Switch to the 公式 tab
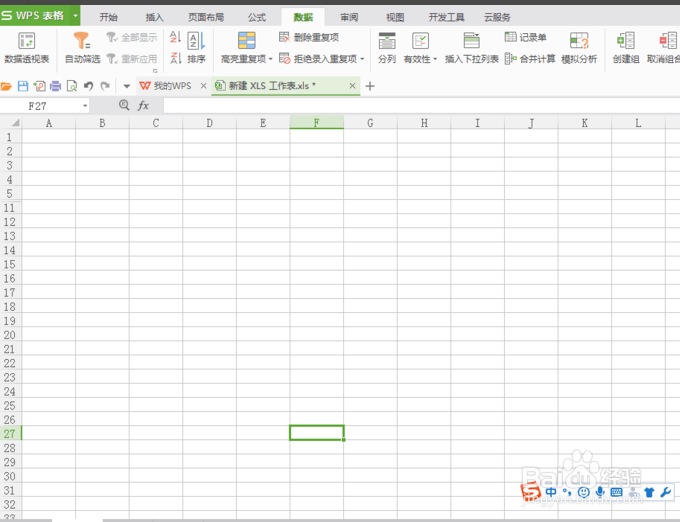This screenshot has height=522, width=680. coord(257,17)
